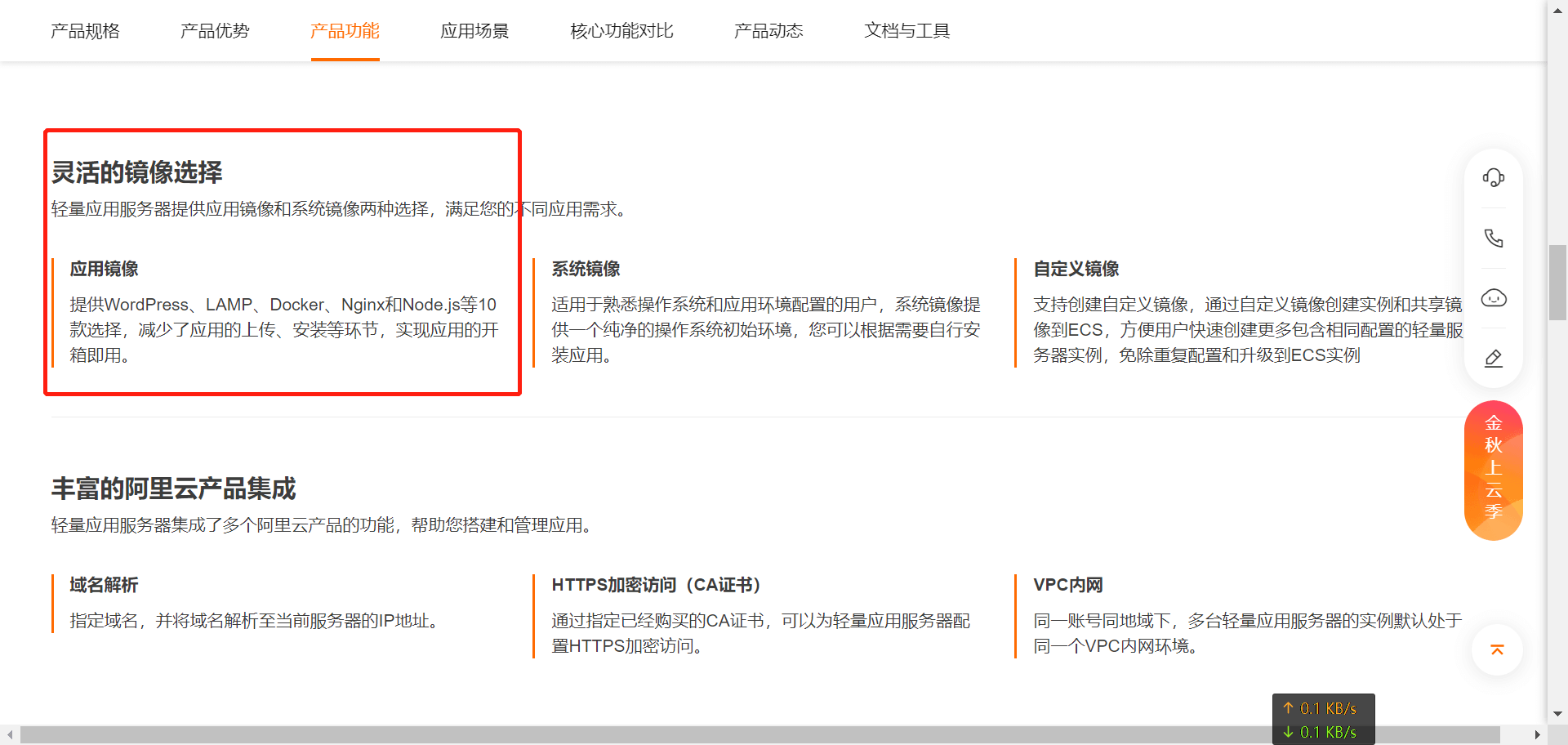Switch to the 产品规格 tab
Screen dimensions: 1568x745
[85, 31]
